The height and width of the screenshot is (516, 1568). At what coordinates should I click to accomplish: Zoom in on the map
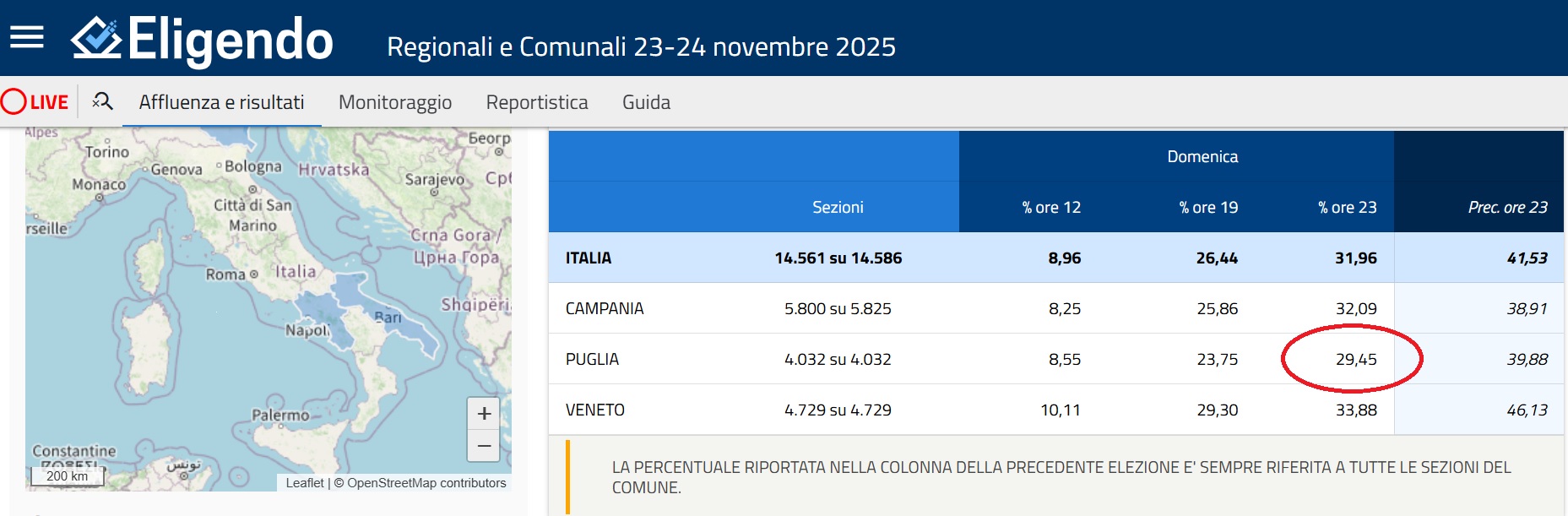484,414
